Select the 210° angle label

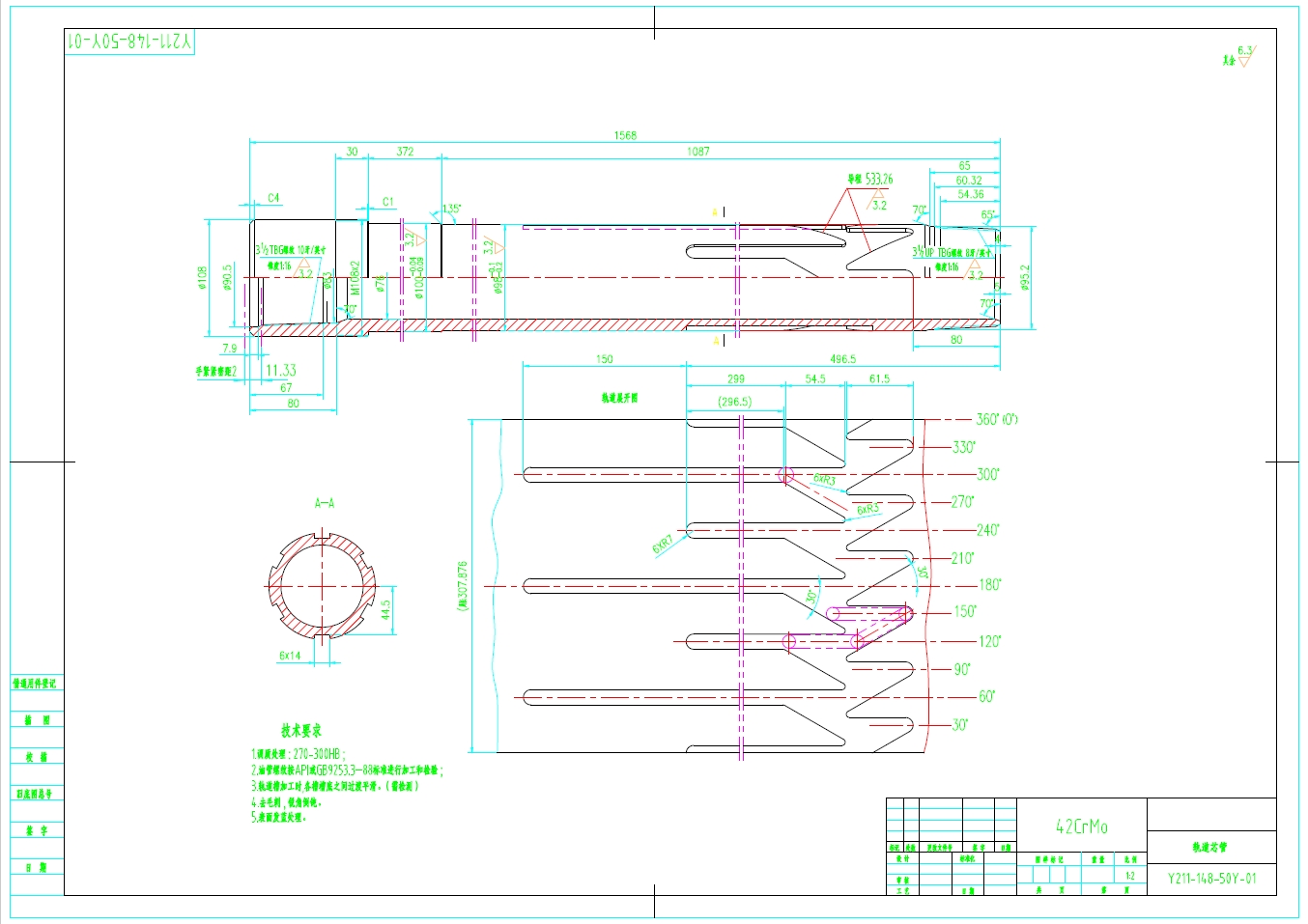[962, 558]
